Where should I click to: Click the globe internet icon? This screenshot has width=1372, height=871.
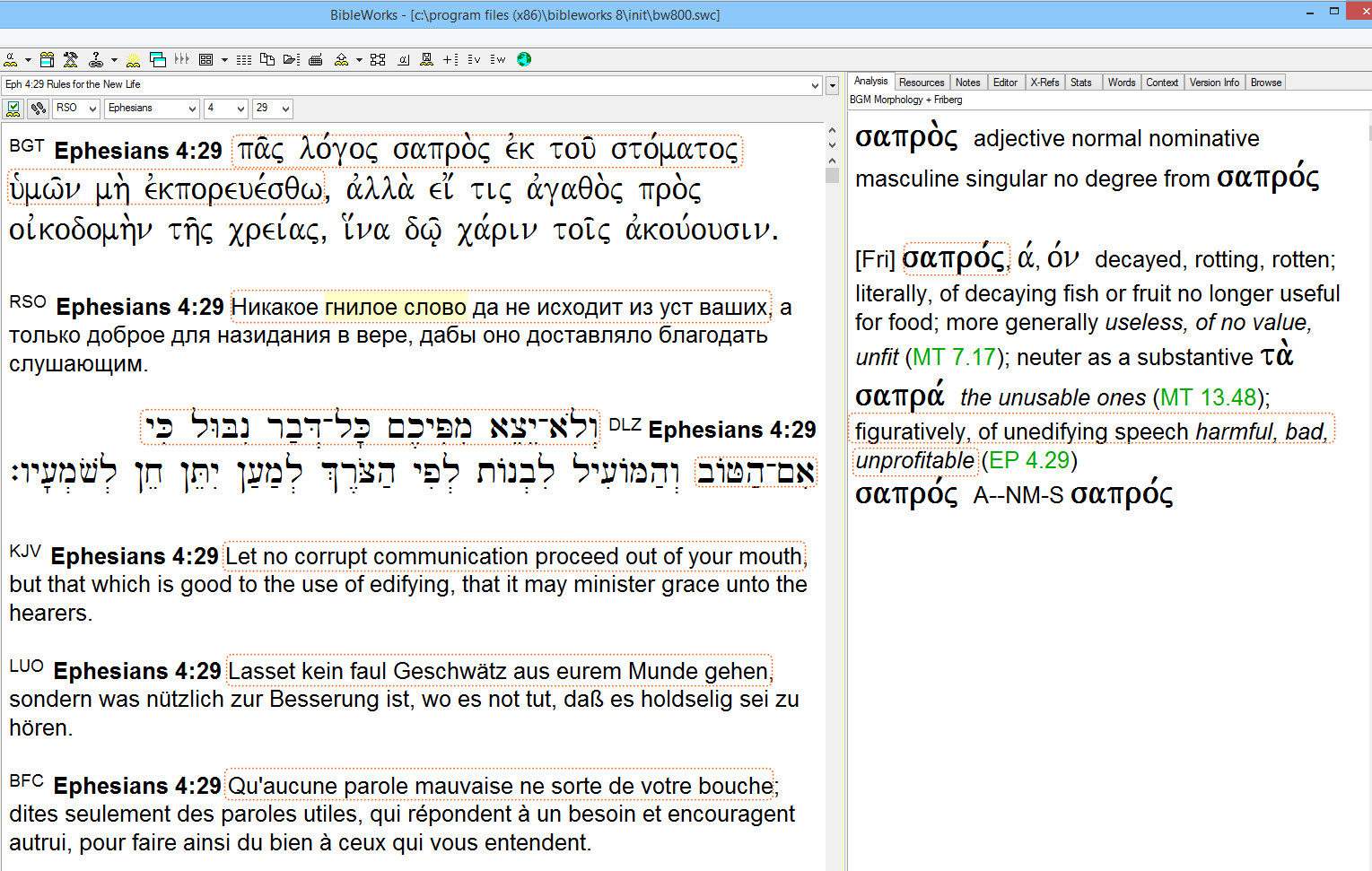(x=524, y=59)
